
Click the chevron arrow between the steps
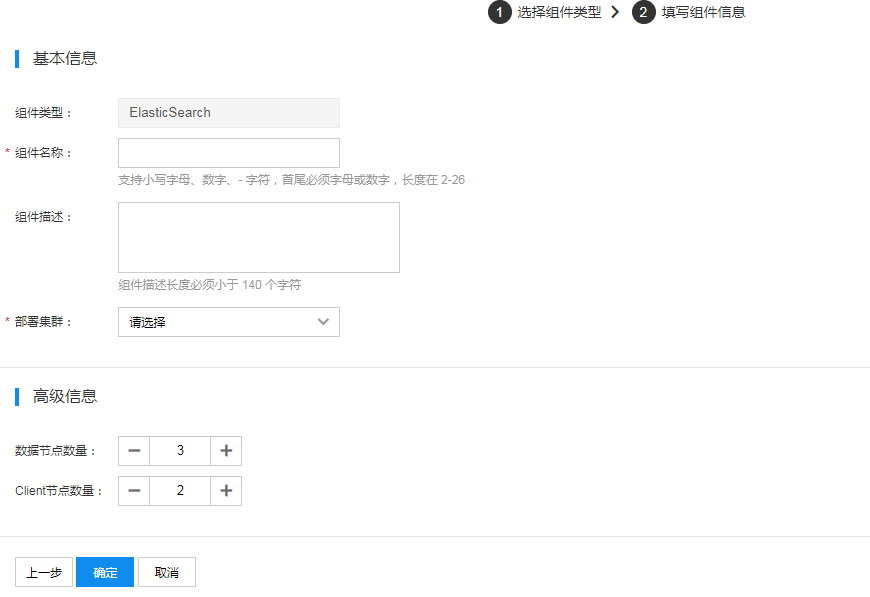615,12
